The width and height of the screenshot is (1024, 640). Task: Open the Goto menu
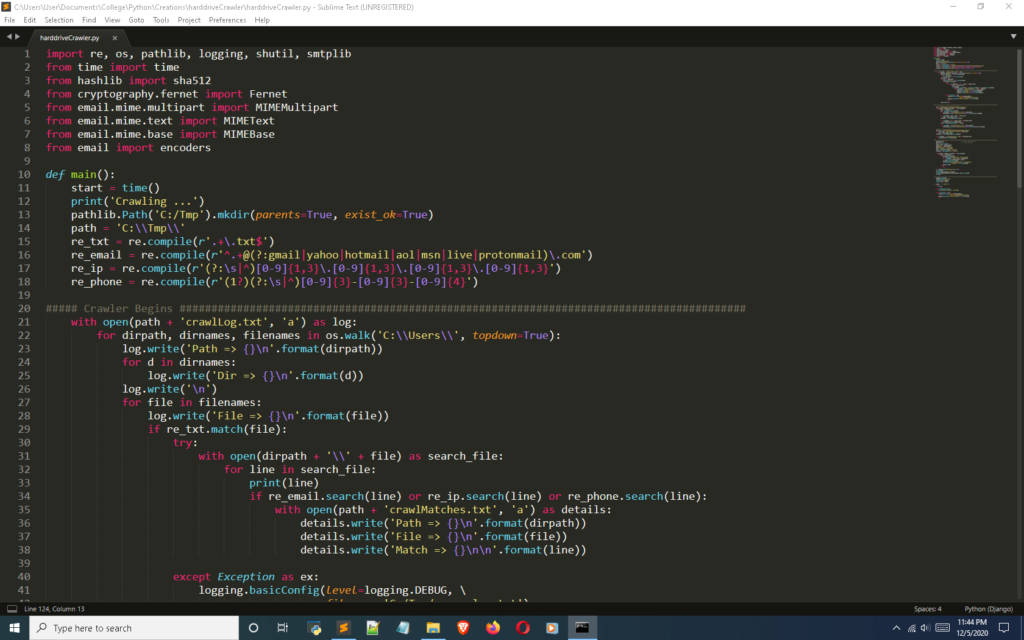136,20
